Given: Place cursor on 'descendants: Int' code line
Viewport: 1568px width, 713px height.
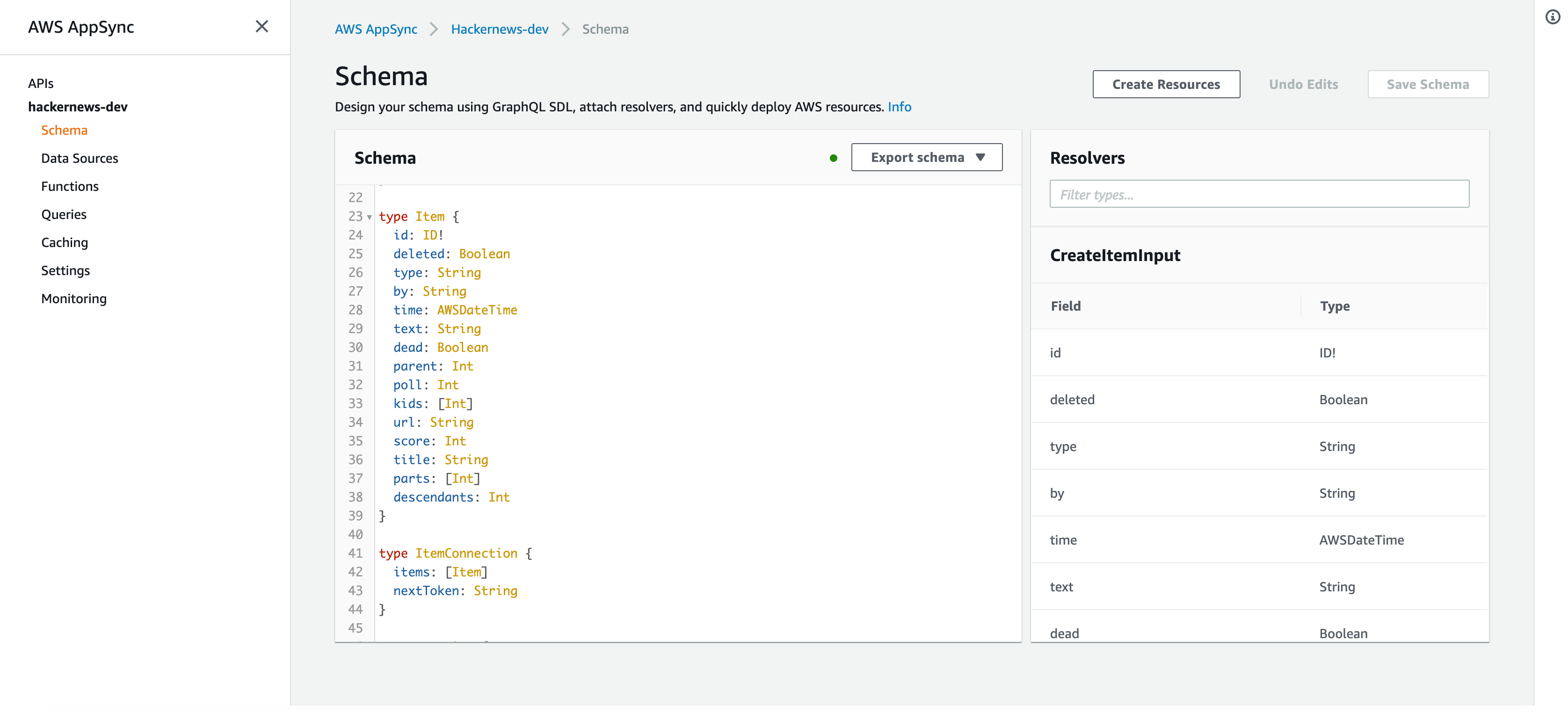Looking at the screenshot, I should coord(452,497).
